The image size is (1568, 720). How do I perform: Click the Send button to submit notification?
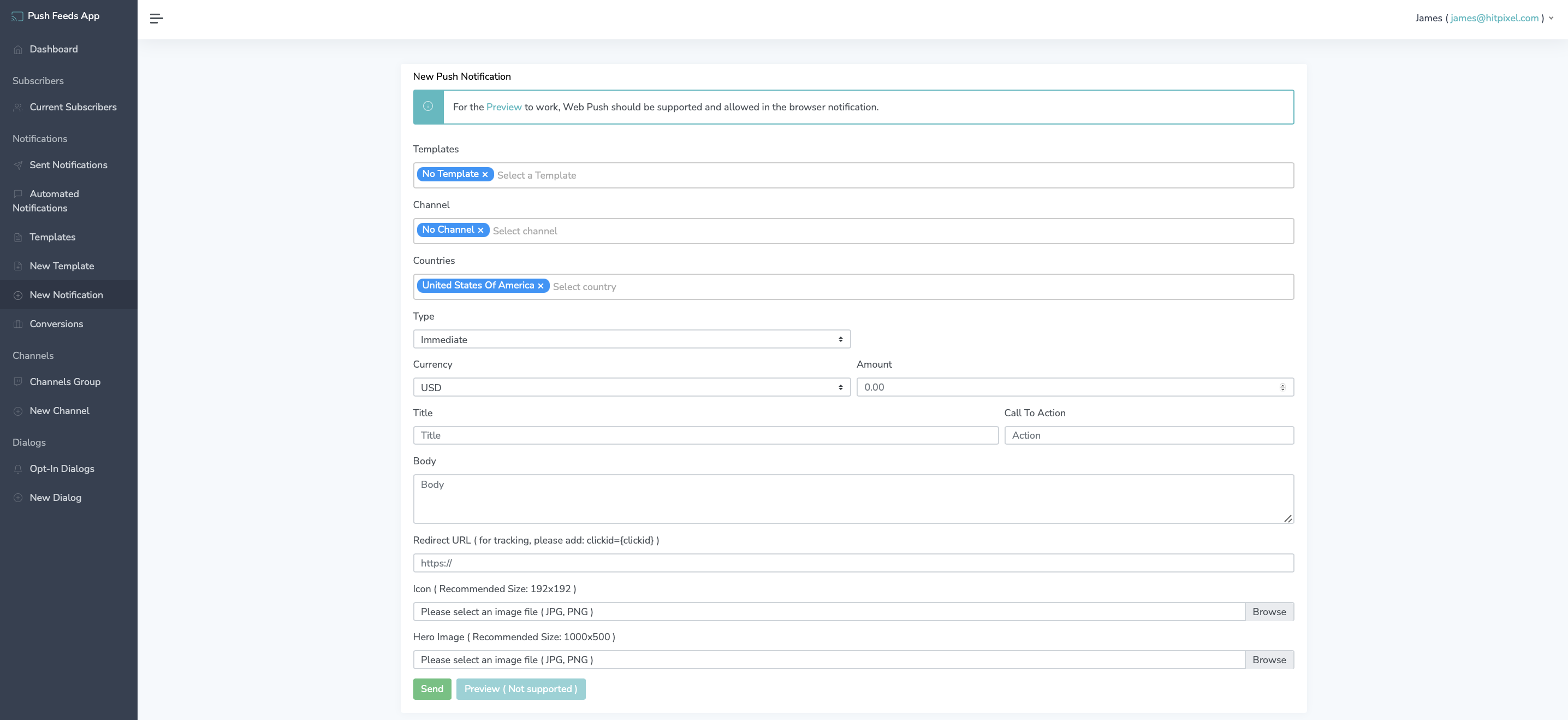click(x=432, y=688)
